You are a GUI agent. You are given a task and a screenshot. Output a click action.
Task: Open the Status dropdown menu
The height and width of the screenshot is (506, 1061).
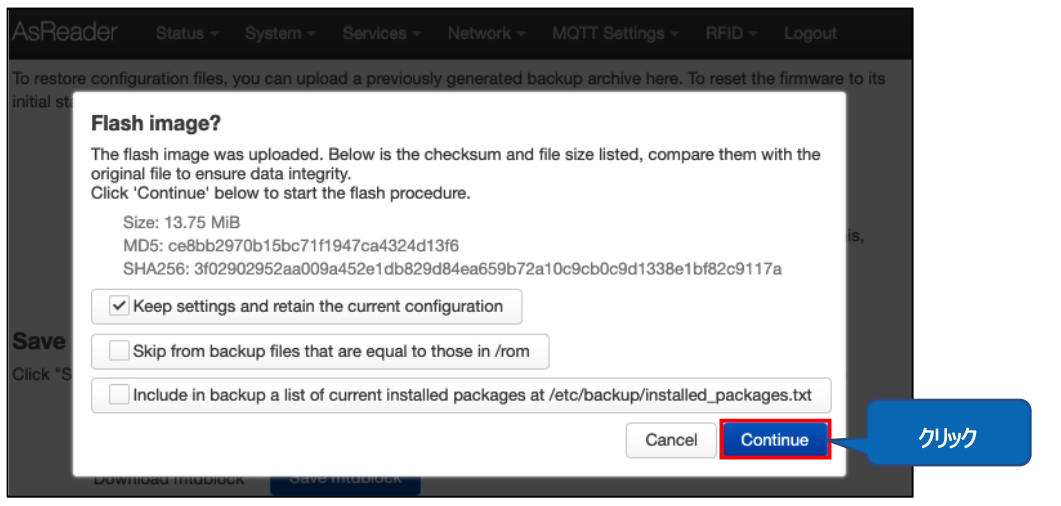point(186,33)
